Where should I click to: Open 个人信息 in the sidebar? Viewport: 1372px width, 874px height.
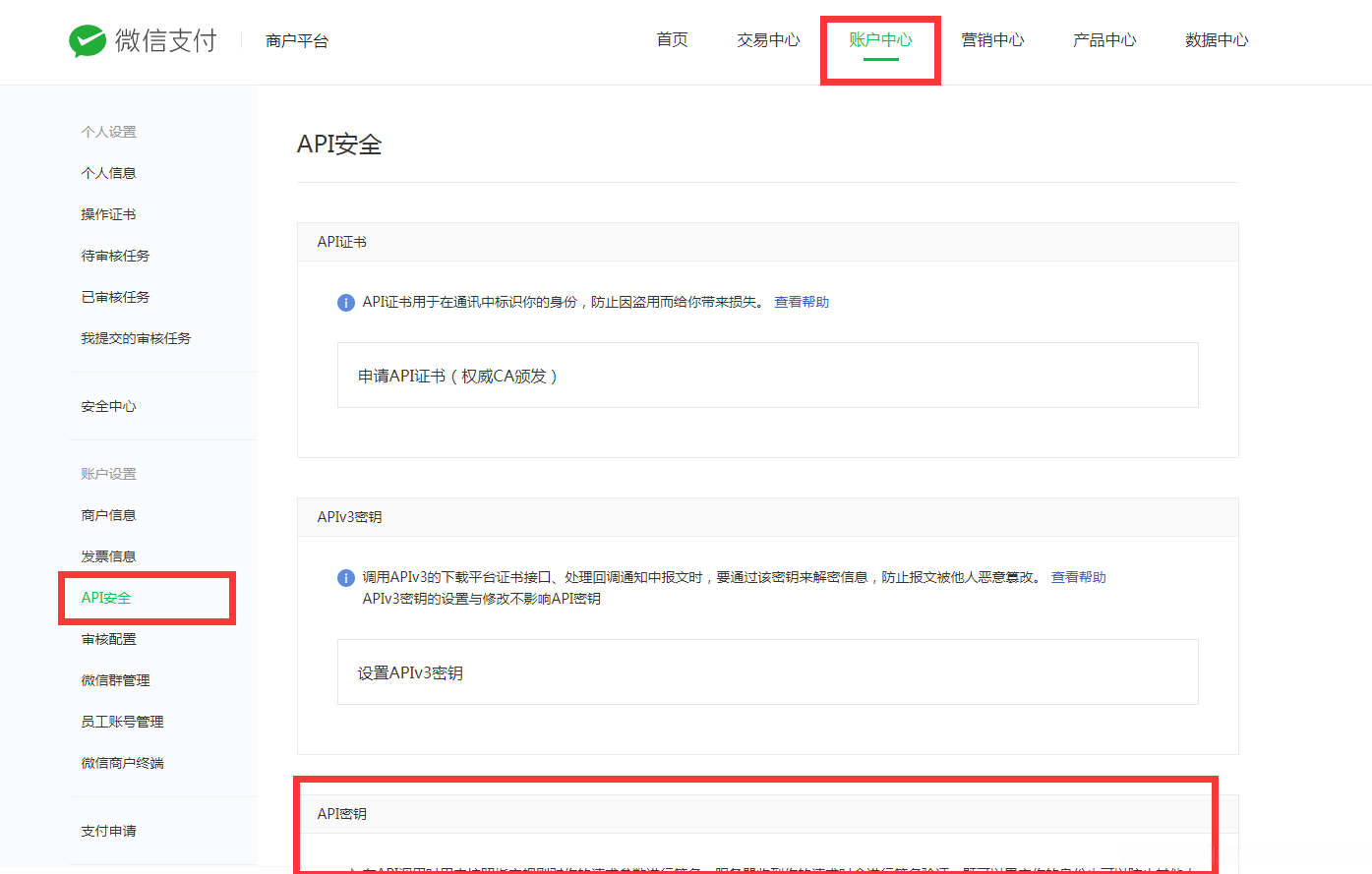(x=108, y=173)
